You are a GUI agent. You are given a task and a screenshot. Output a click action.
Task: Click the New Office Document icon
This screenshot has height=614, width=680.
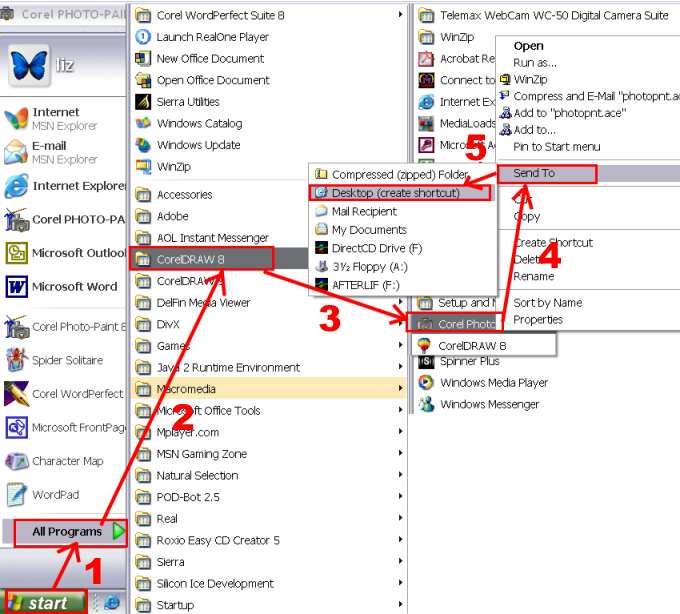coord(143,59)
